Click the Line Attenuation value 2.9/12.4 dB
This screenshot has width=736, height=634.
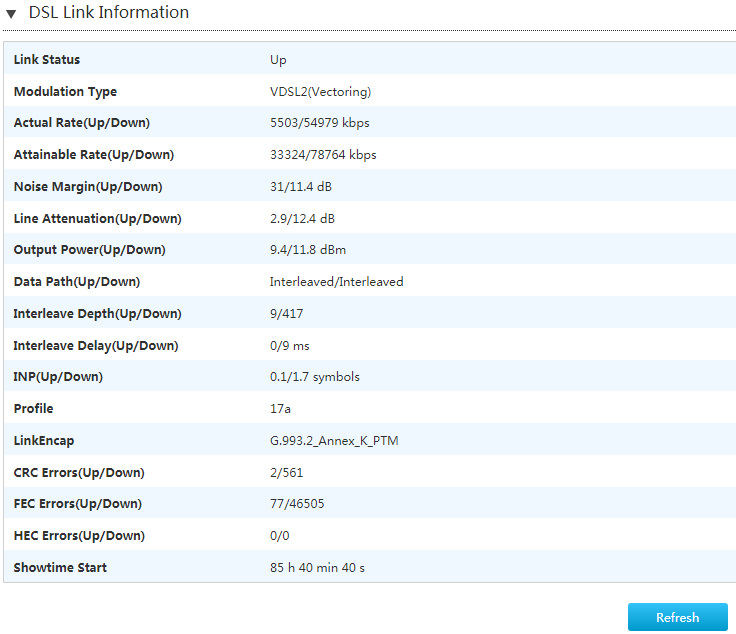[302, 219]
